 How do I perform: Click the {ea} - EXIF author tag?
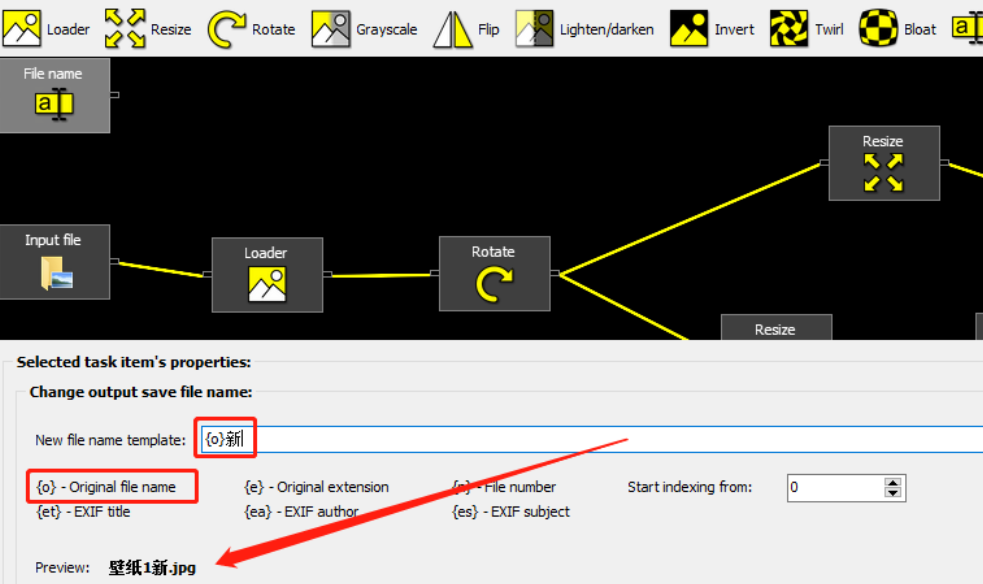click(301, 511)
